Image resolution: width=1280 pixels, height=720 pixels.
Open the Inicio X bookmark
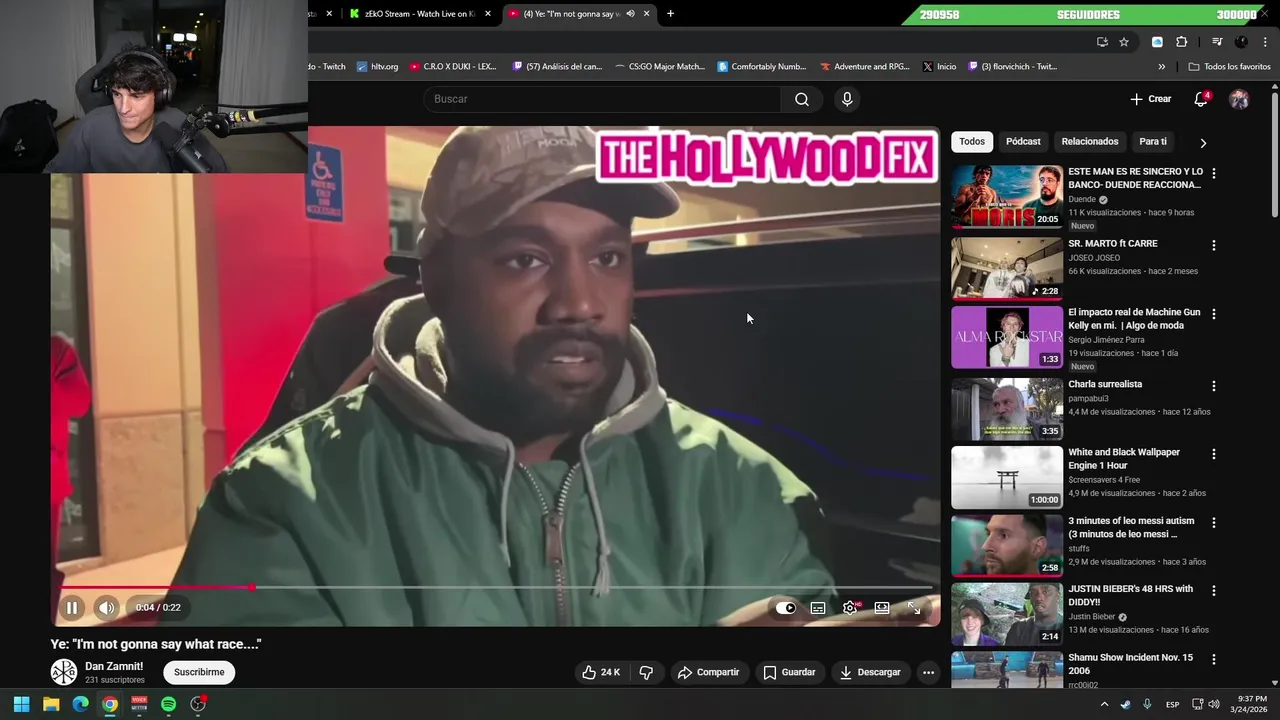[939, 66]
